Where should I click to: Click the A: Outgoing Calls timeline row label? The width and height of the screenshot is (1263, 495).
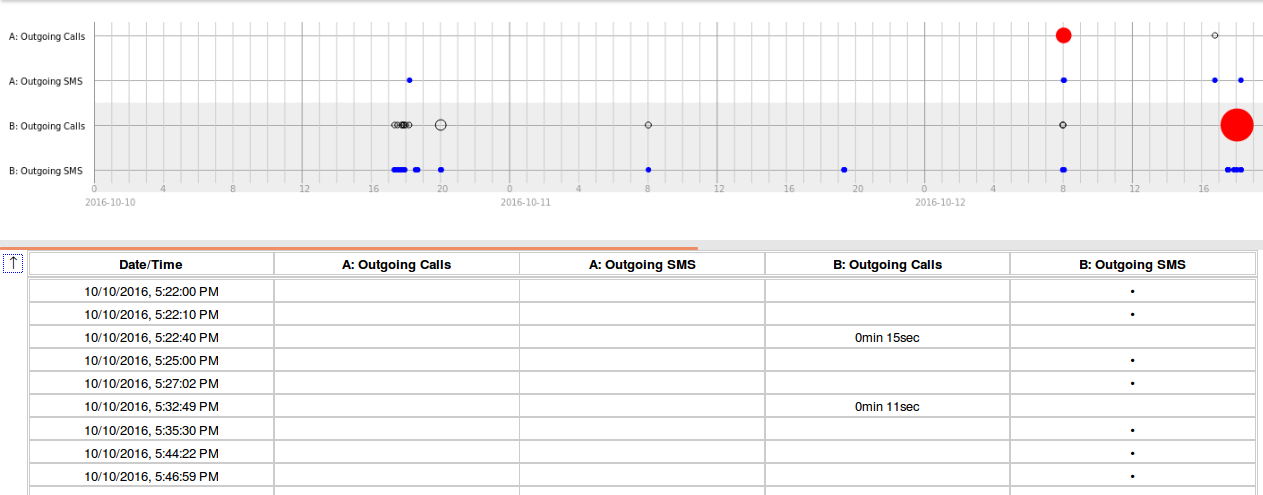(47, 36)
